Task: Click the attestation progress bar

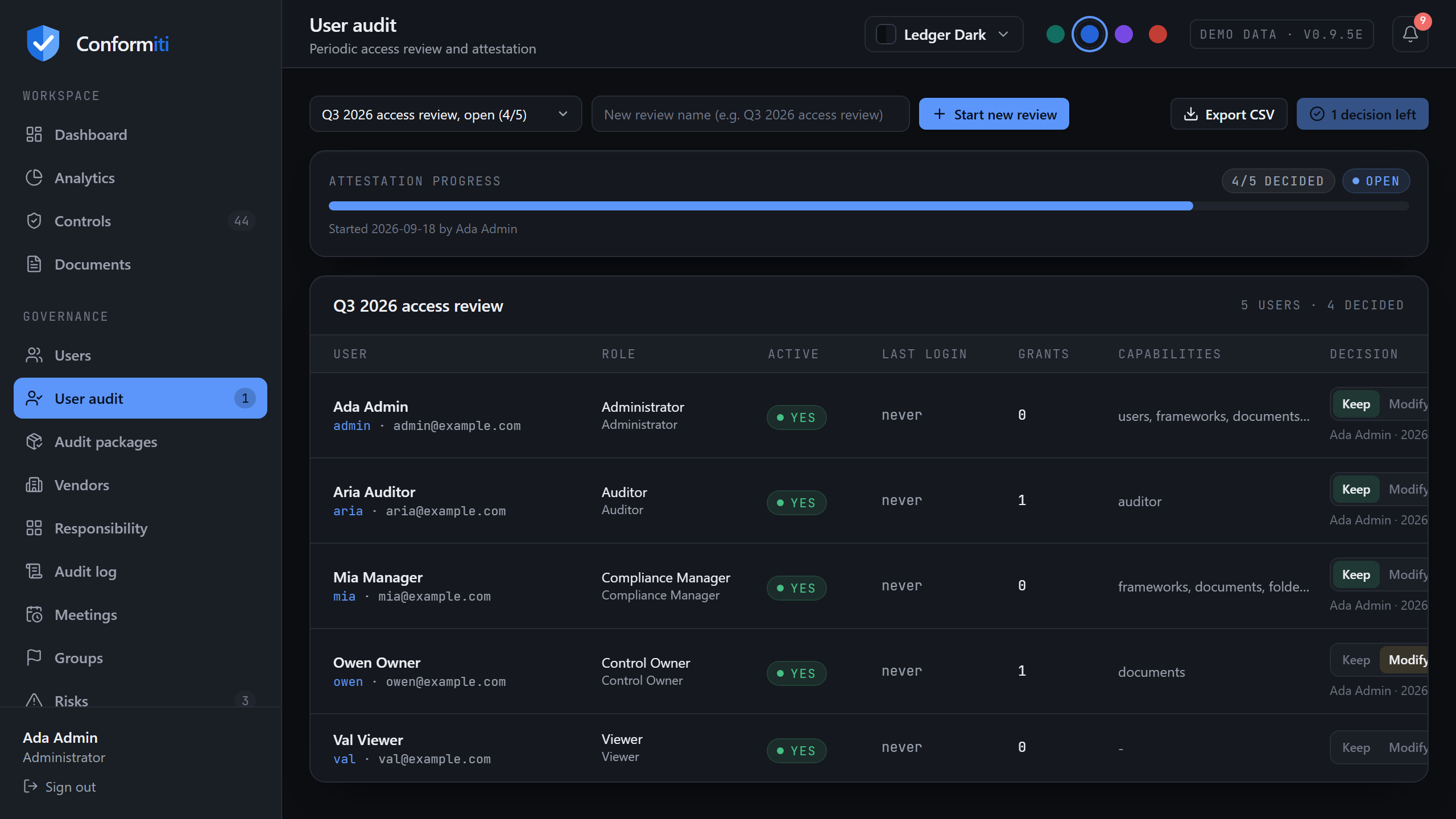Action: pos(868,206)
